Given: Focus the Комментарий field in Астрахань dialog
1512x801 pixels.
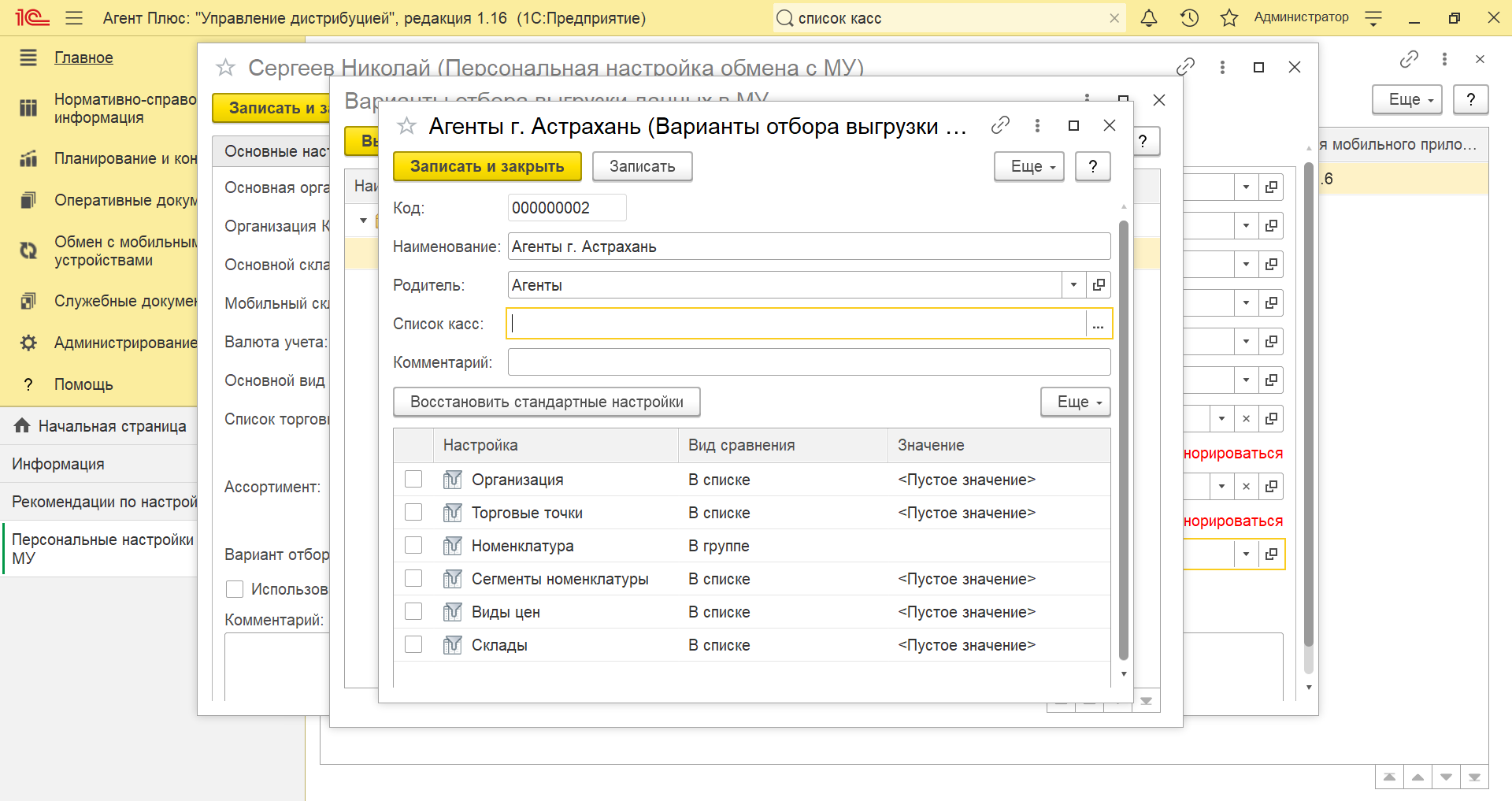Looking at the screenshot, I should pos(810,362).
